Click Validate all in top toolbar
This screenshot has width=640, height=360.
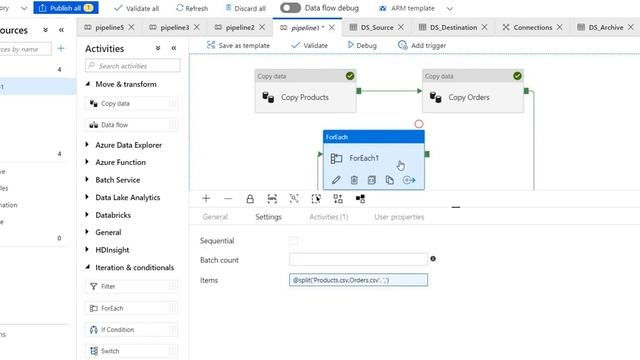click(137, 8)
